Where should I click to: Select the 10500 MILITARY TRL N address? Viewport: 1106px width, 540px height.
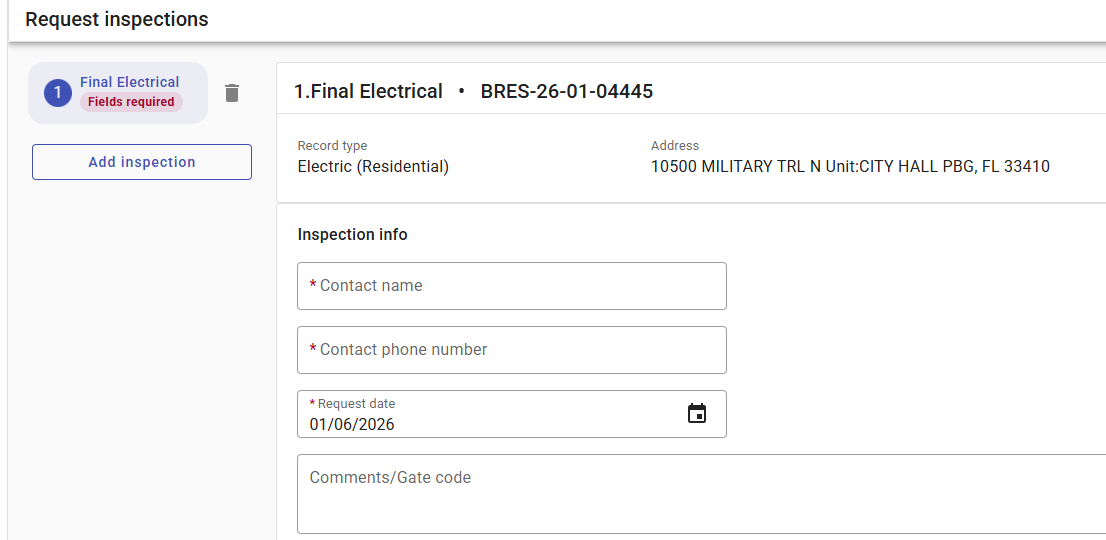click(x=850, y=167)
